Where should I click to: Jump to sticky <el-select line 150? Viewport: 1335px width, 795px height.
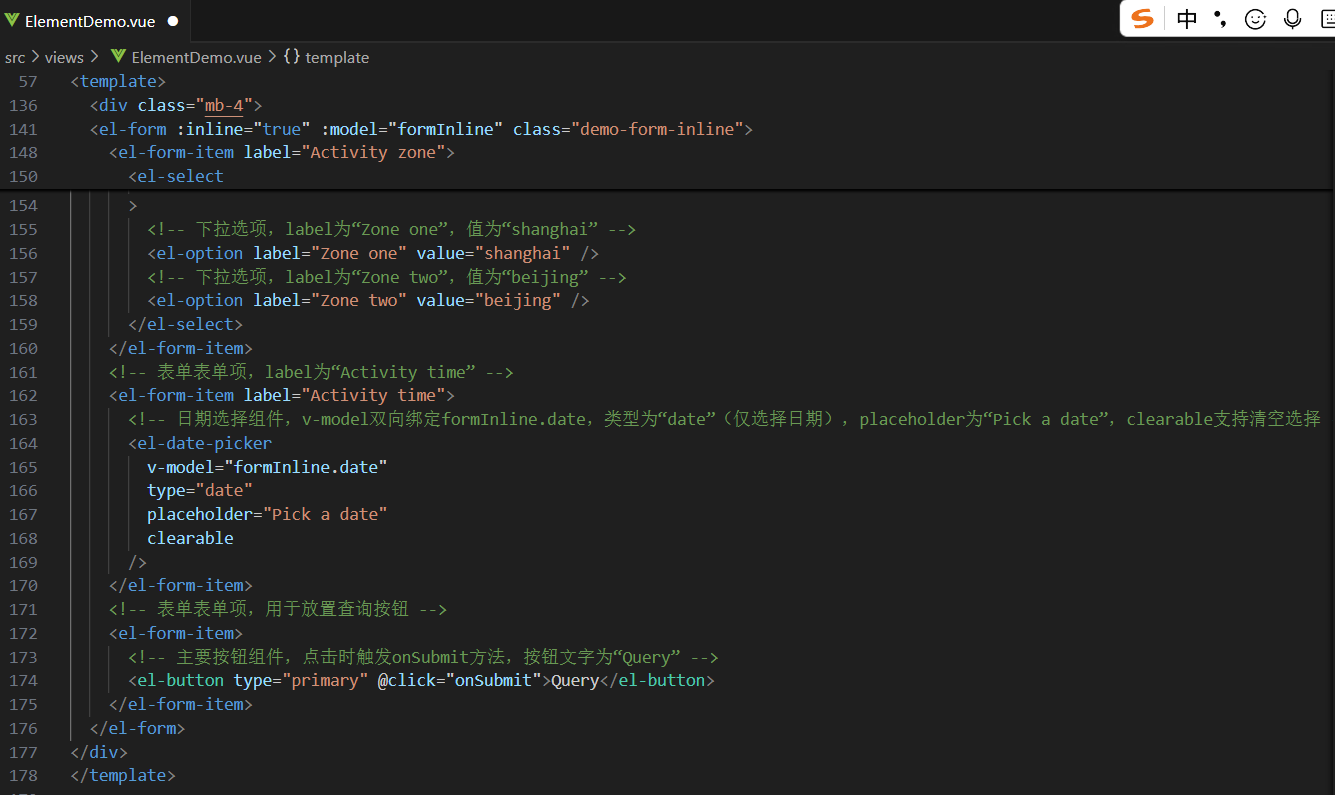(x=176, y=176)
